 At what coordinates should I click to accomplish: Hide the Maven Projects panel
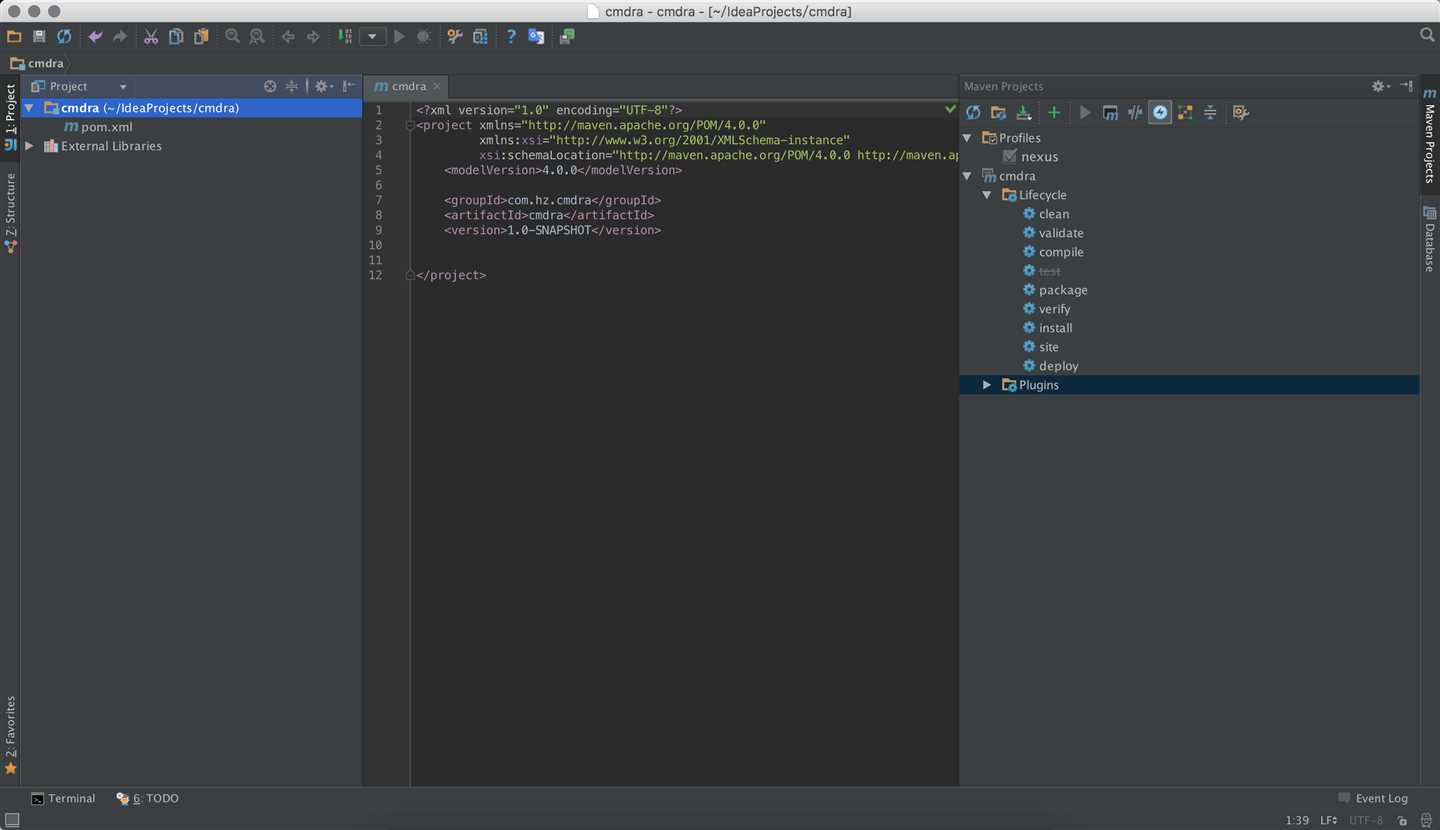[1406, 86]
